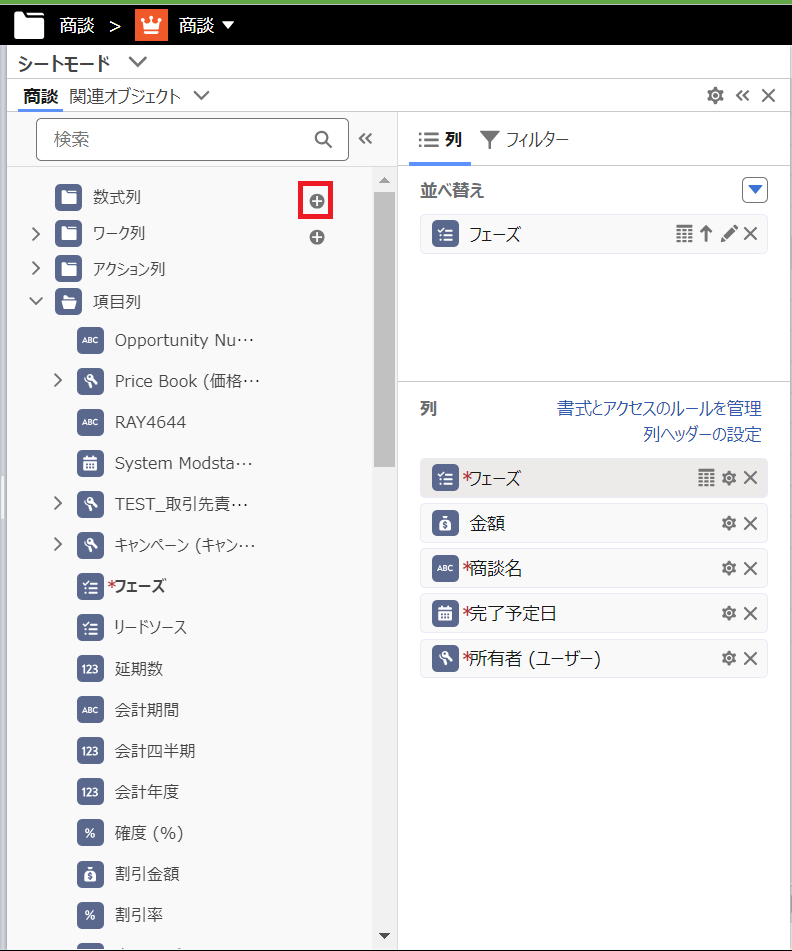Click scrollbar up arrow in field list
The image size is (792, 951).
(x=384, y=180)
